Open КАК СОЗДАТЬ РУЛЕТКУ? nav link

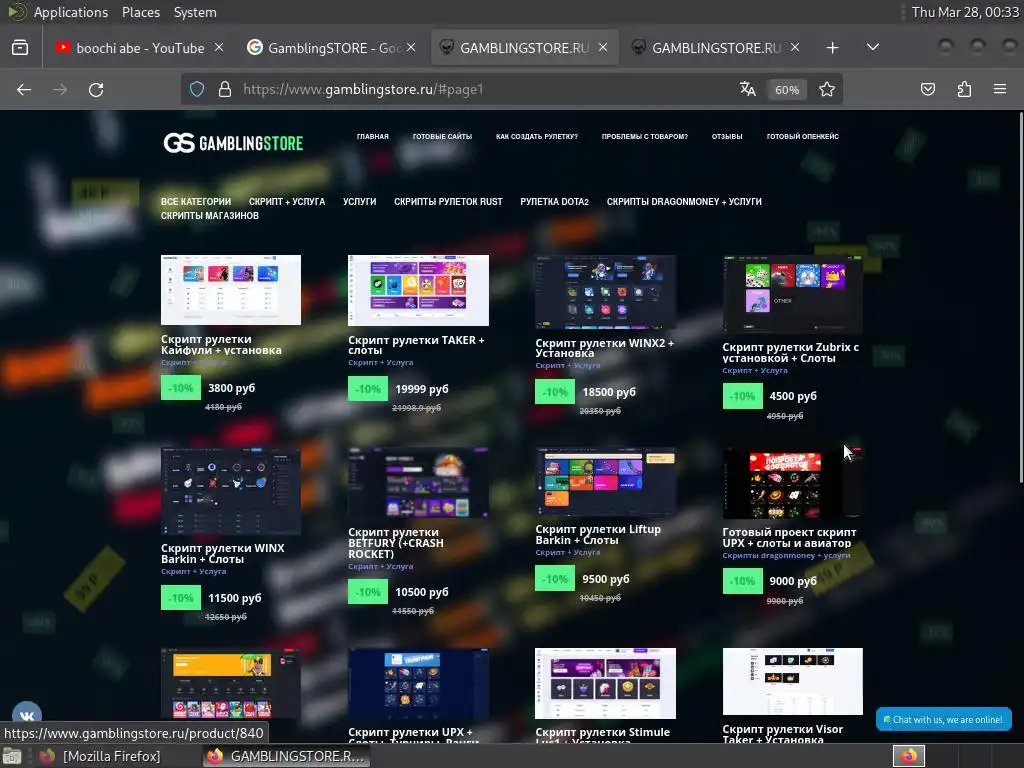point(537,136)
